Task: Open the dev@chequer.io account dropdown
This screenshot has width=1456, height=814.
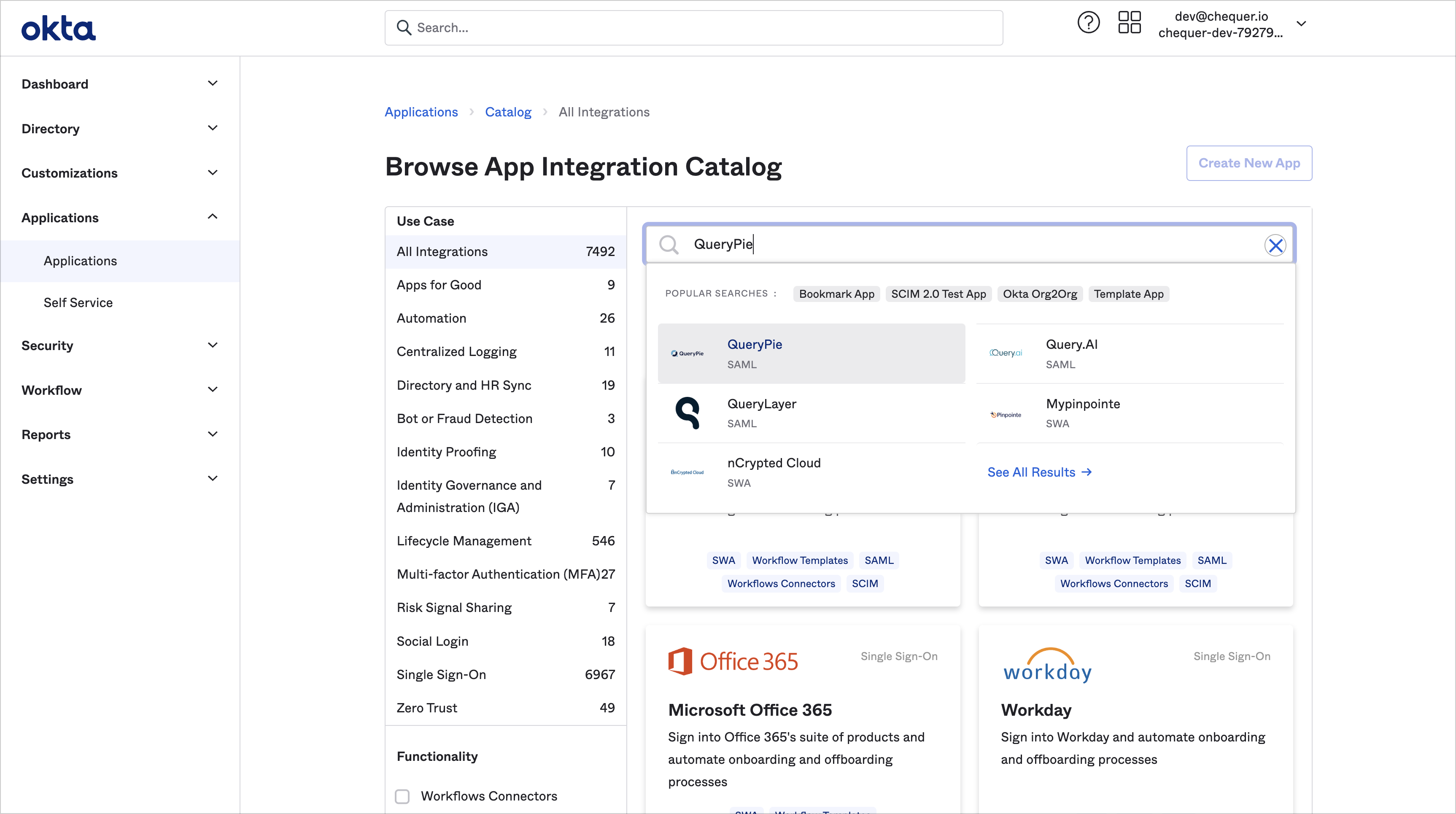Action: click(1232, 24)
